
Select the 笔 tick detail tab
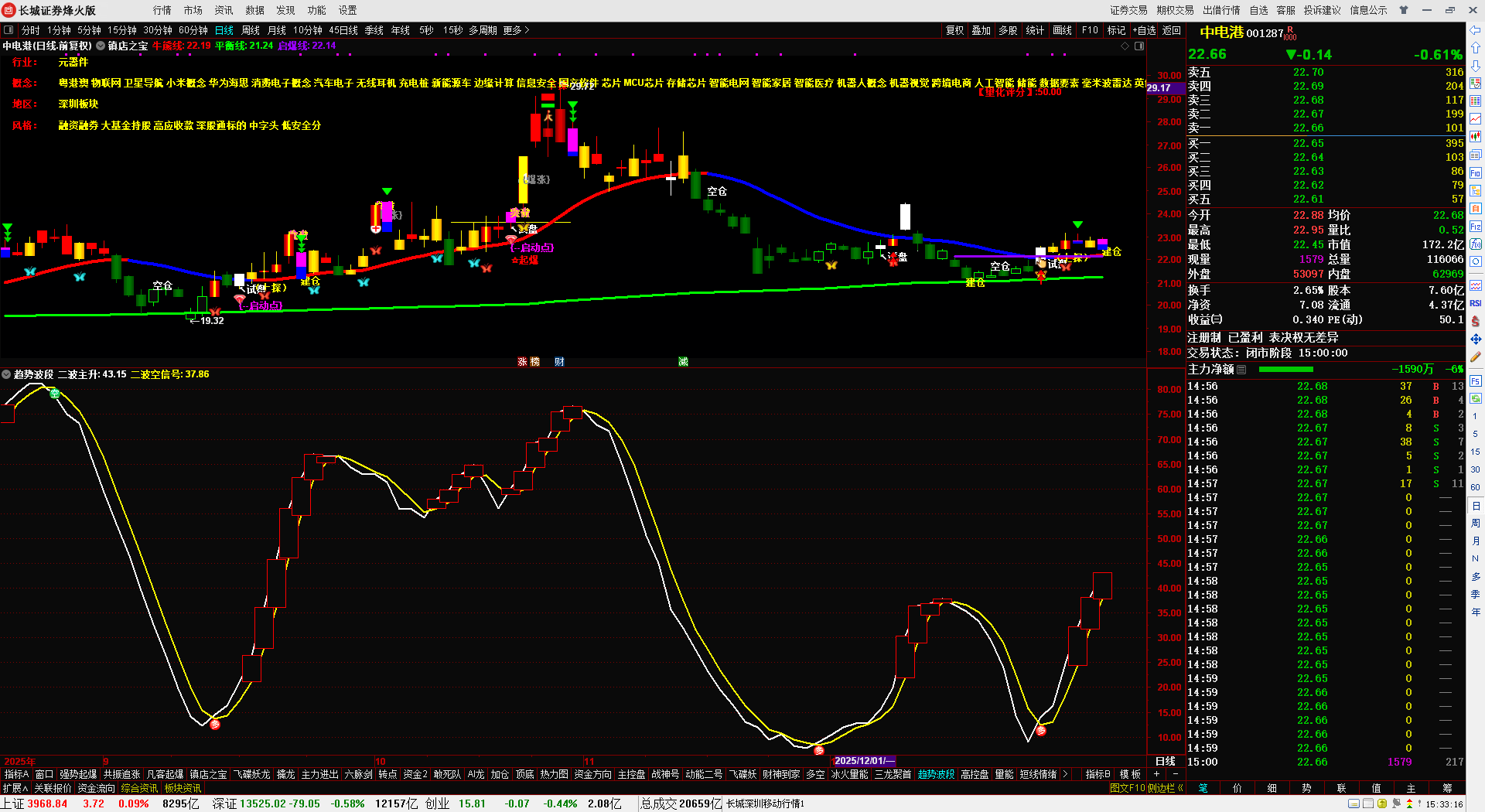click(x=1203, y=788)
